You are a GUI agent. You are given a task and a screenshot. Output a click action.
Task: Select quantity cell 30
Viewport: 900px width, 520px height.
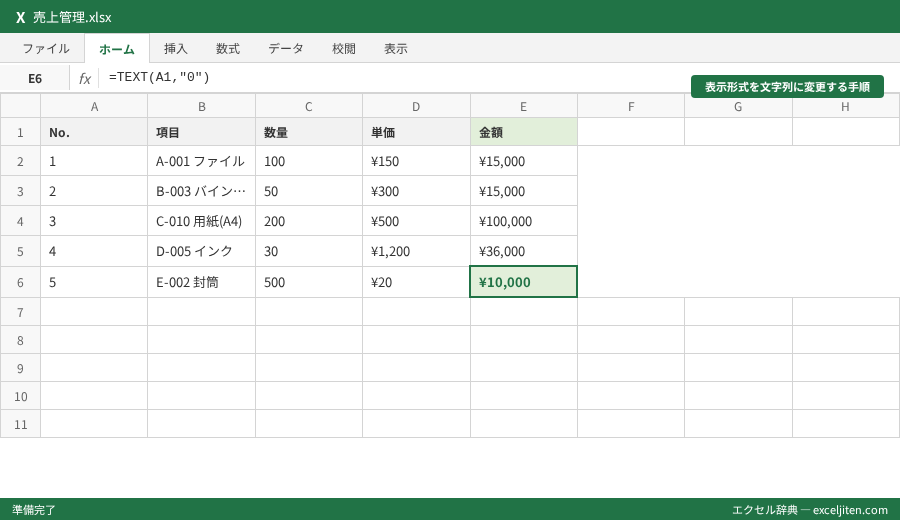pos(309,251)
